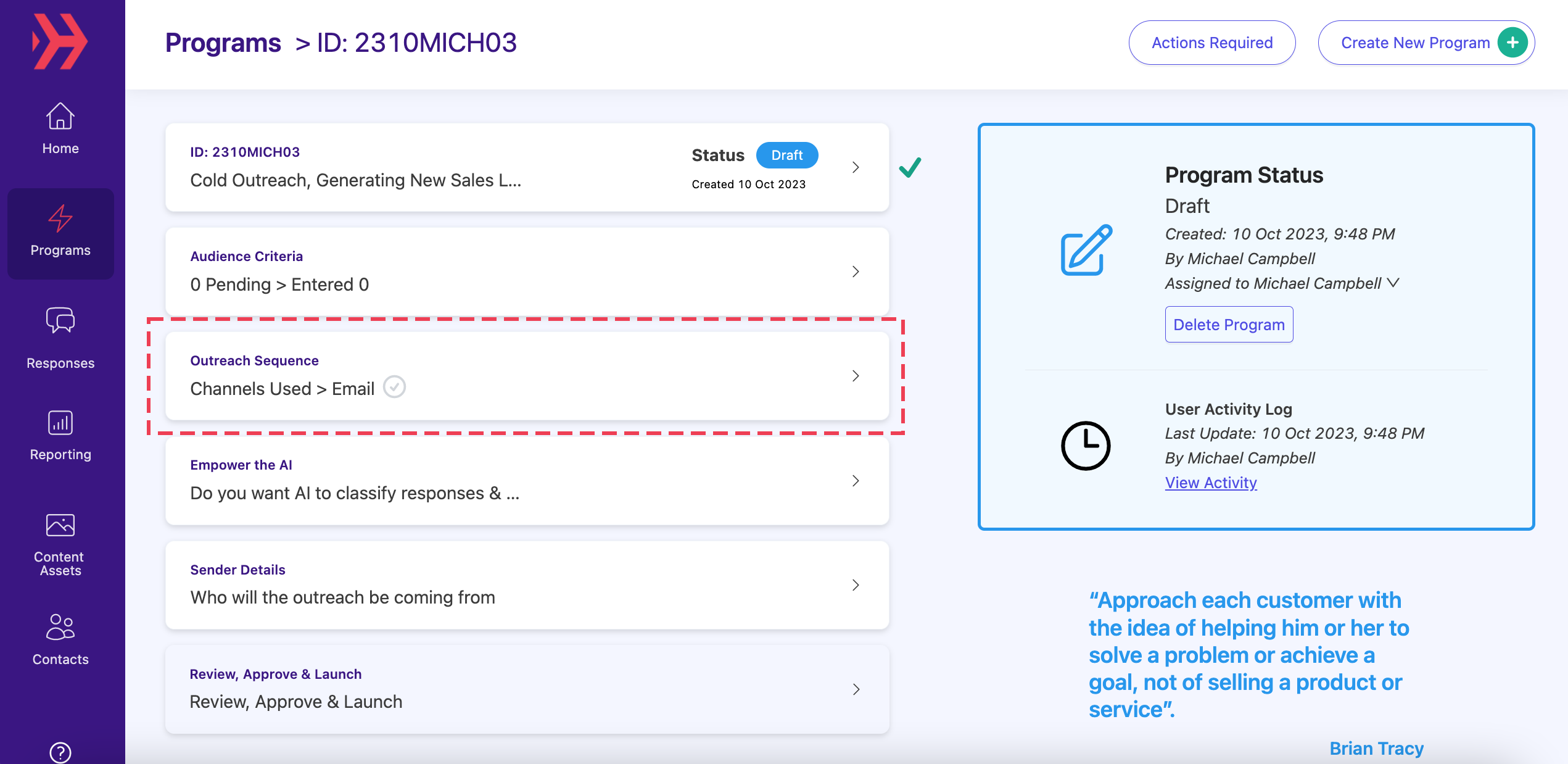Click the Delete Program button
1568x764 pixels.
tap(1229, 324)
